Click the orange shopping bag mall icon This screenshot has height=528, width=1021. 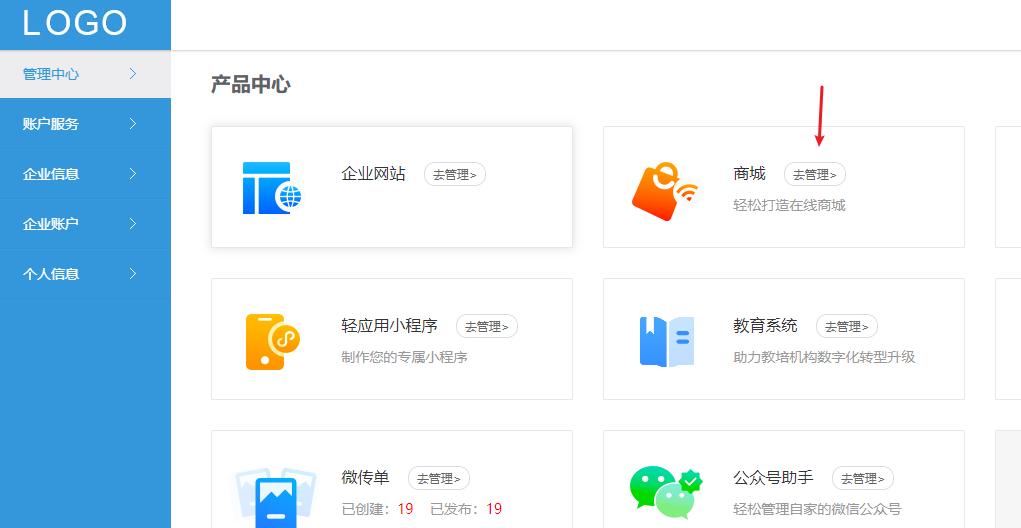coord(664,191)
